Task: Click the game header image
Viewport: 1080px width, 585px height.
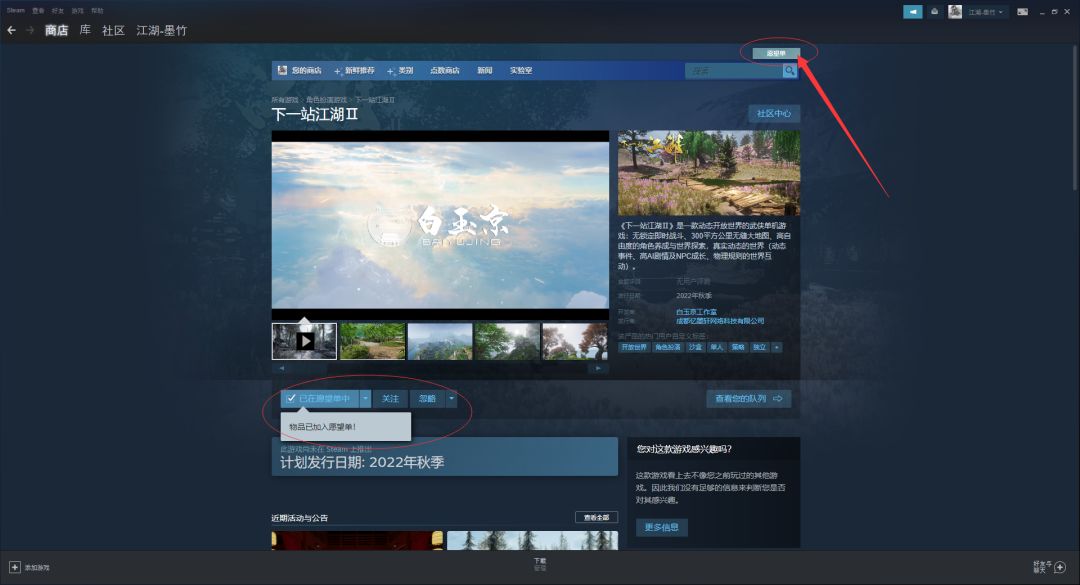Action: tap(709, 173)
